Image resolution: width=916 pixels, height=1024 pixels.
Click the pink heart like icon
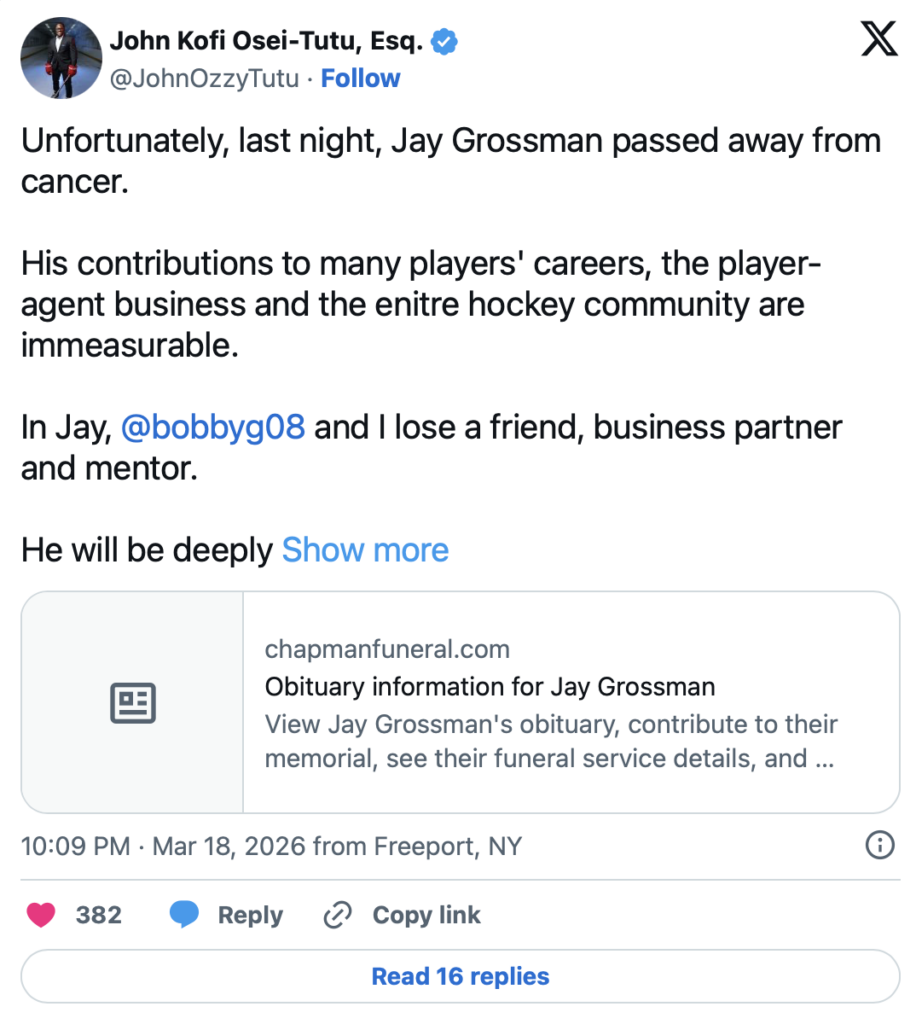click(x=41, y=914)
